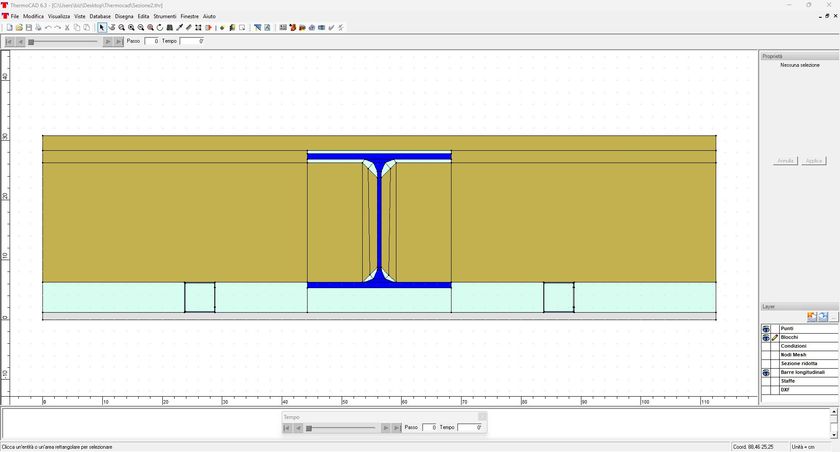
Task: Click the four-corner fit extents icon
Action: pos(198,27)
